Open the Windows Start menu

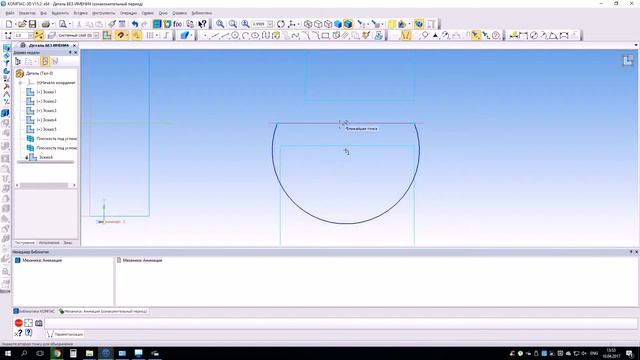(x=8, y=353)
